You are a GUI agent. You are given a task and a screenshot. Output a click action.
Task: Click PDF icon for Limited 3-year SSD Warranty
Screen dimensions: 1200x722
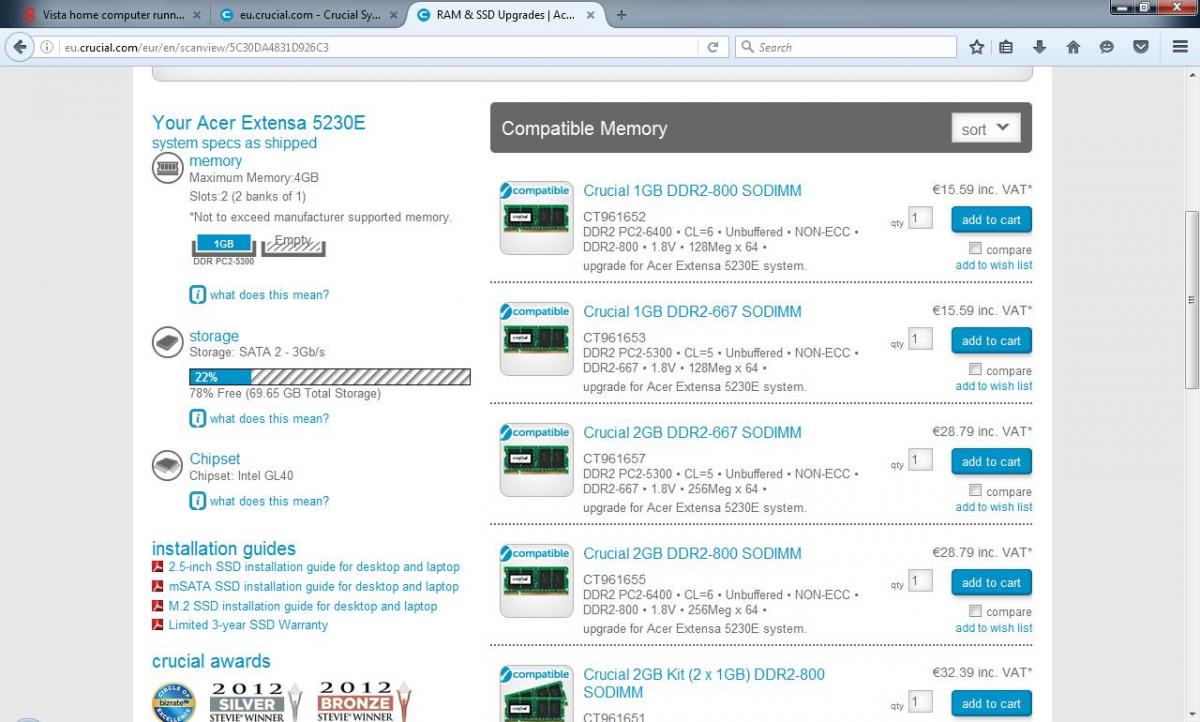coord(158,625)
